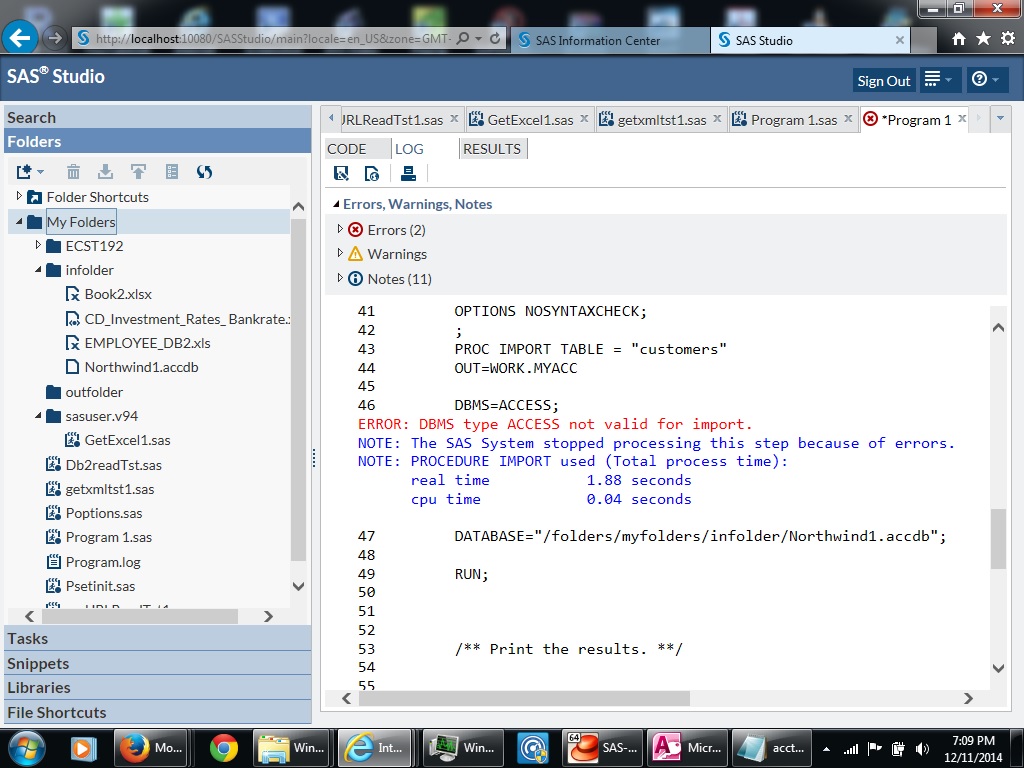Open the browser tools gear icon

1008,39
